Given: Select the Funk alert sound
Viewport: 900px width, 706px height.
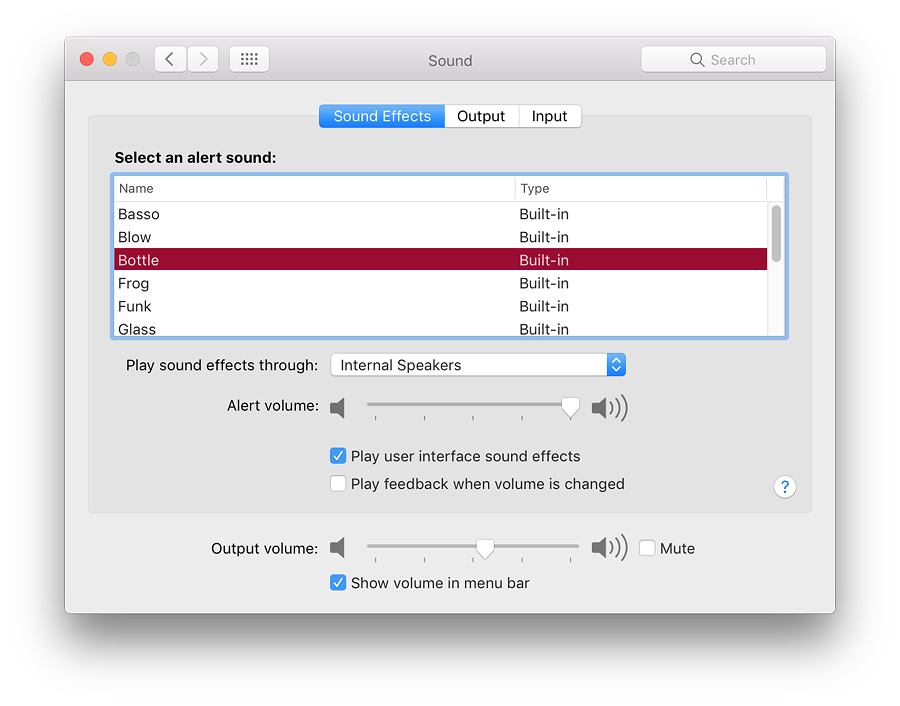Looking at the screenshot, I should tap(440, 306).
